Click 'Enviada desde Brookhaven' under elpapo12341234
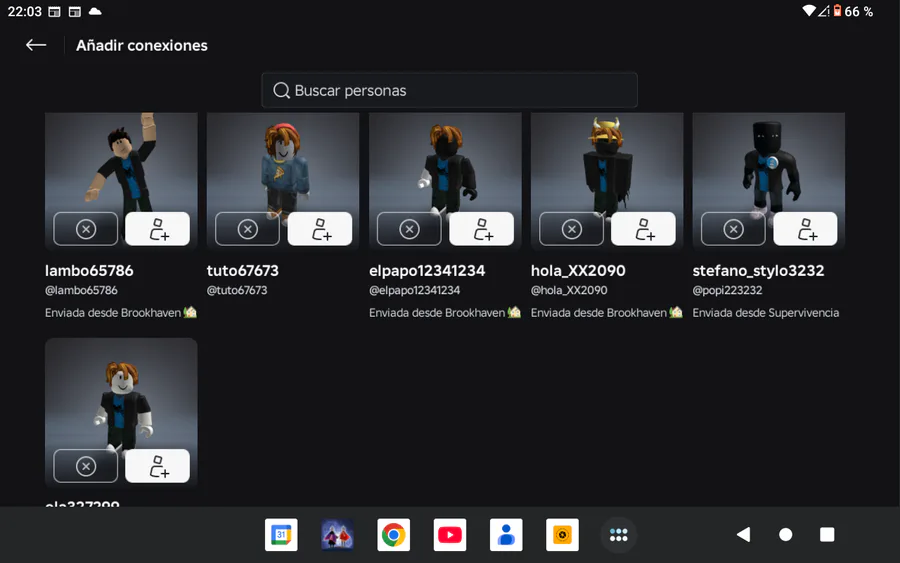Screen dimensions: 900x563 coord(445,313)
